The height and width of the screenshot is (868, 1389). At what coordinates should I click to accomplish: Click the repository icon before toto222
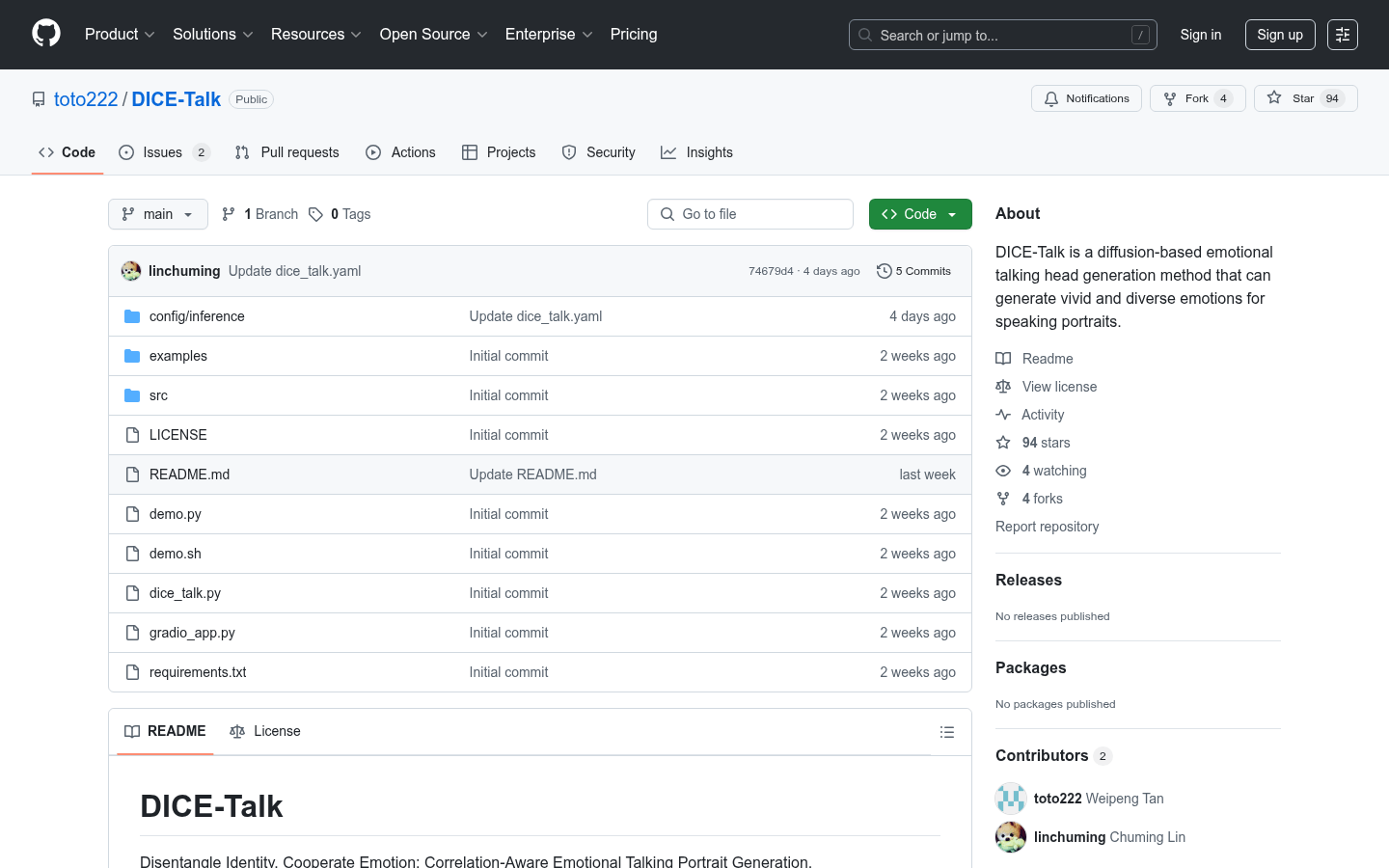click(39, 99)
